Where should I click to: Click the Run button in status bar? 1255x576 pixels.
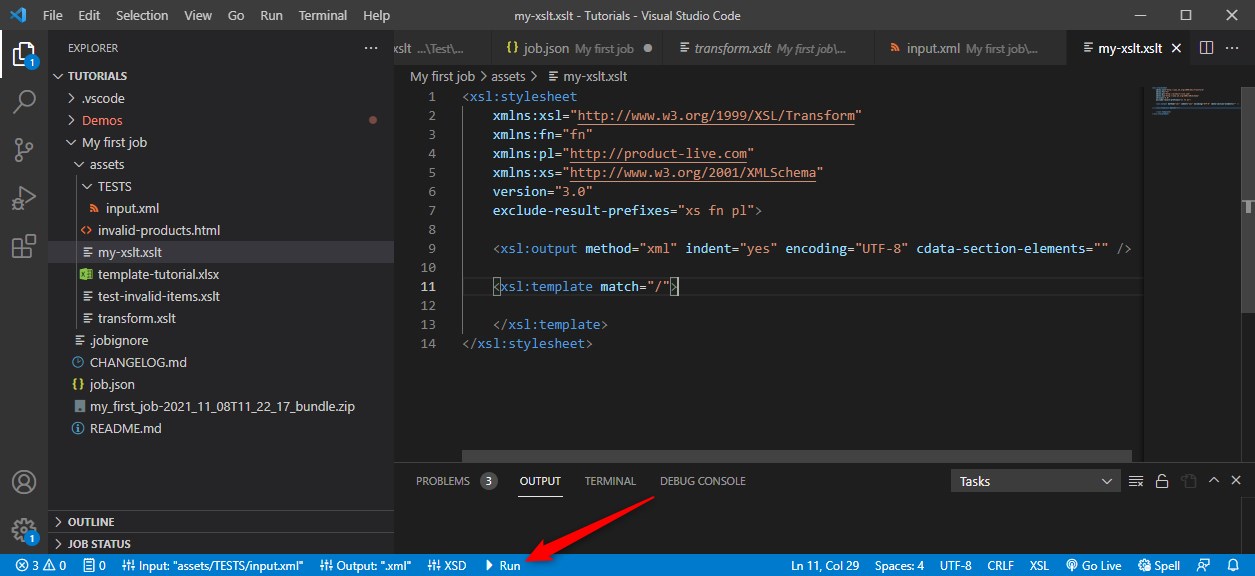coord(502,565)
